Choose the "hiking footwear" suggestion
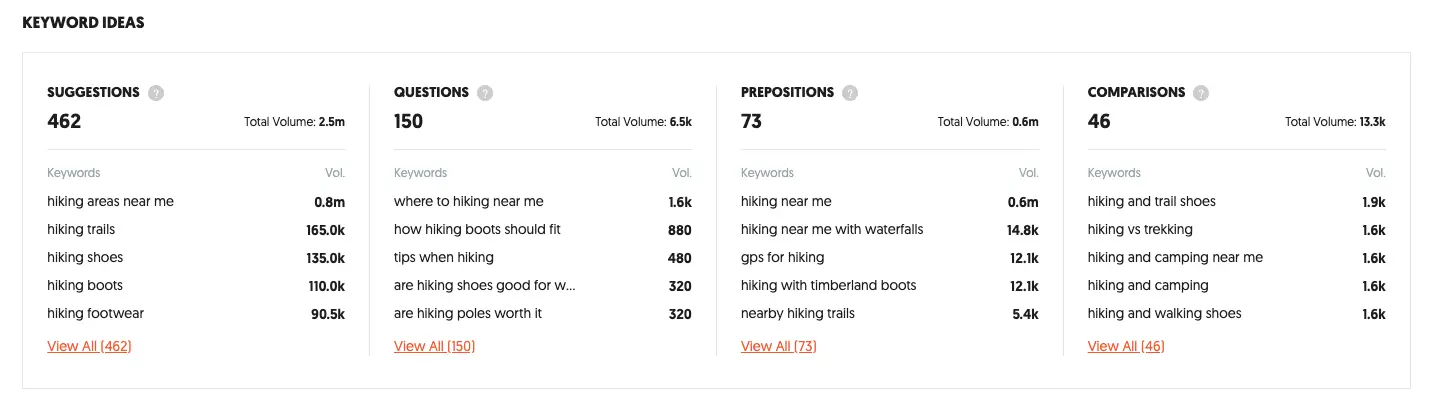 click(x=95, y=313)
